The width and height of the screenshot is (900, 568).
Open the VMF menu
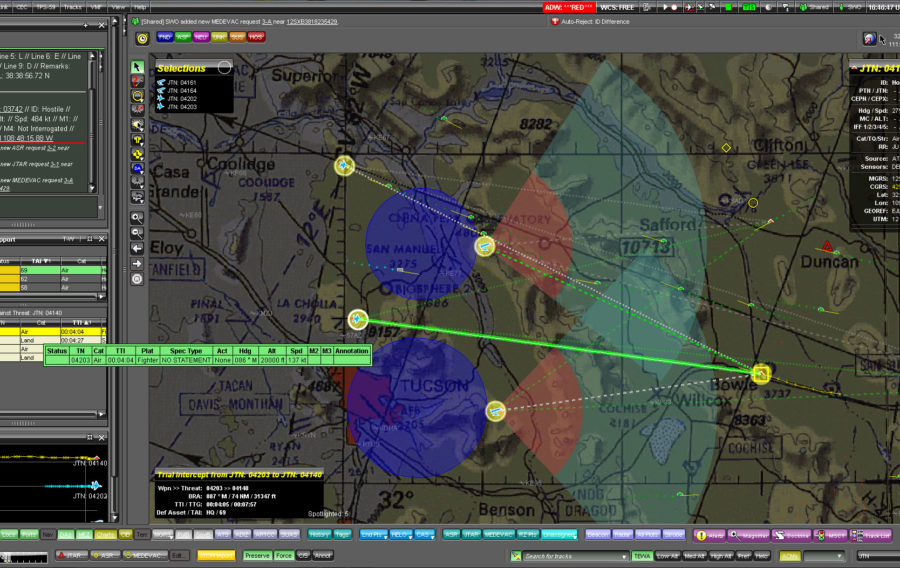coord(96,7)
